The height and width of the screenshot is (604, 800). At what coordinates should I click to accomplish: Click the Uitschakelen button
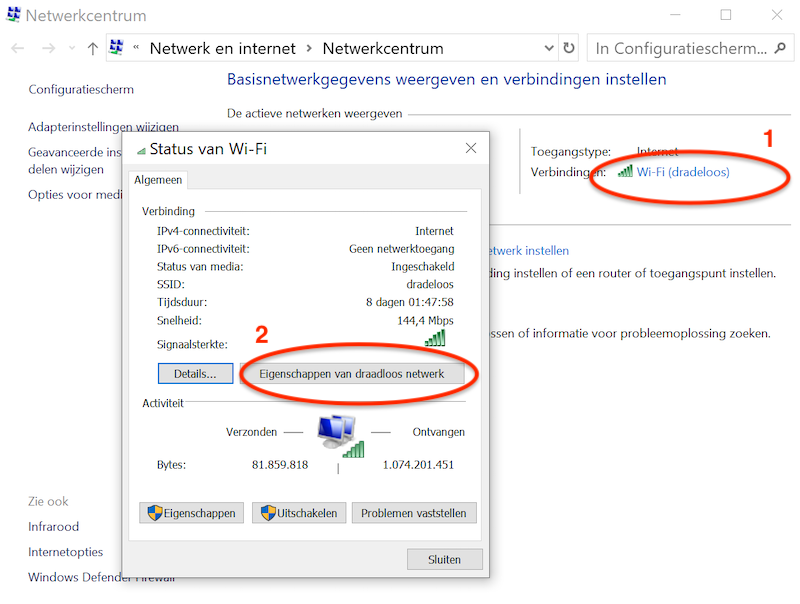click(300, 513)
